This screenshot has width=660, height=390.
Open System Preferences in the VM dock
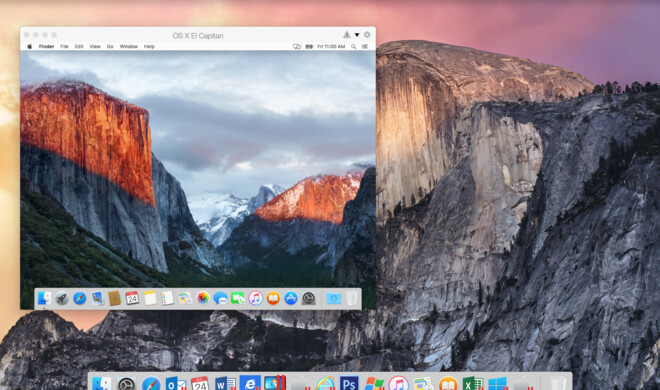pyautogui.click(x=309, y=298)
